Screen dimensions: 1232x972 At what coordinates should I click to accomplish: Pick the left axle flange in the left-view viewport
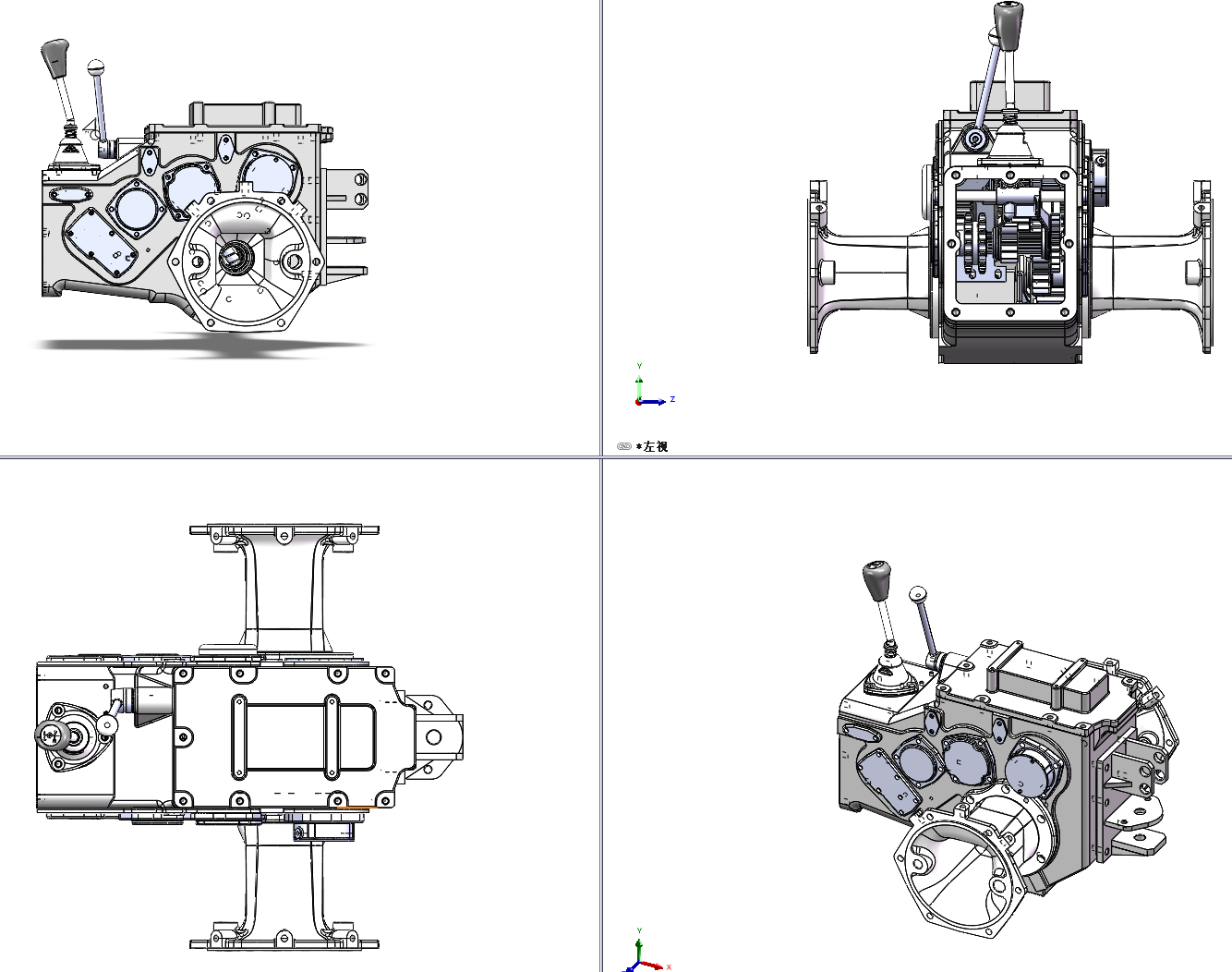[817, 266]
